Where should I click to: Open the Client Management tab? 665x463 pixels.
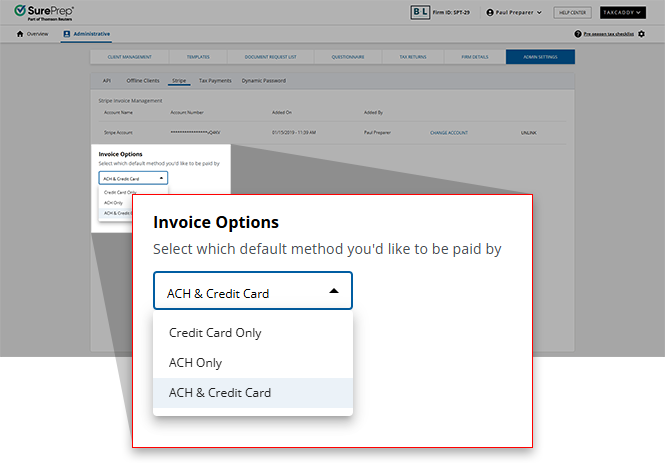coord(129,57)
